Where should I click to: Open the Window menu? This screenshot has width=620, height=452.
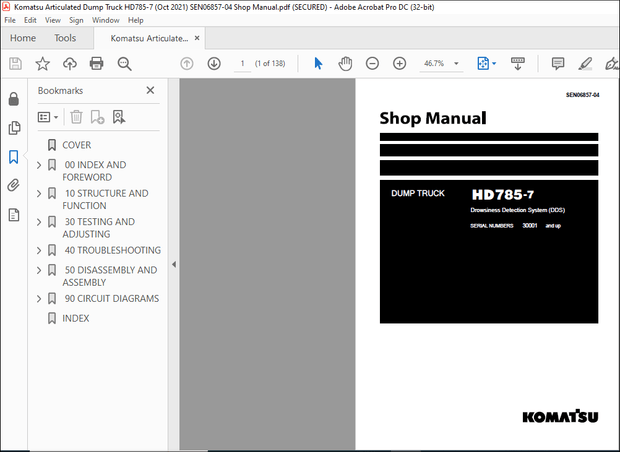tap(106, 20)
